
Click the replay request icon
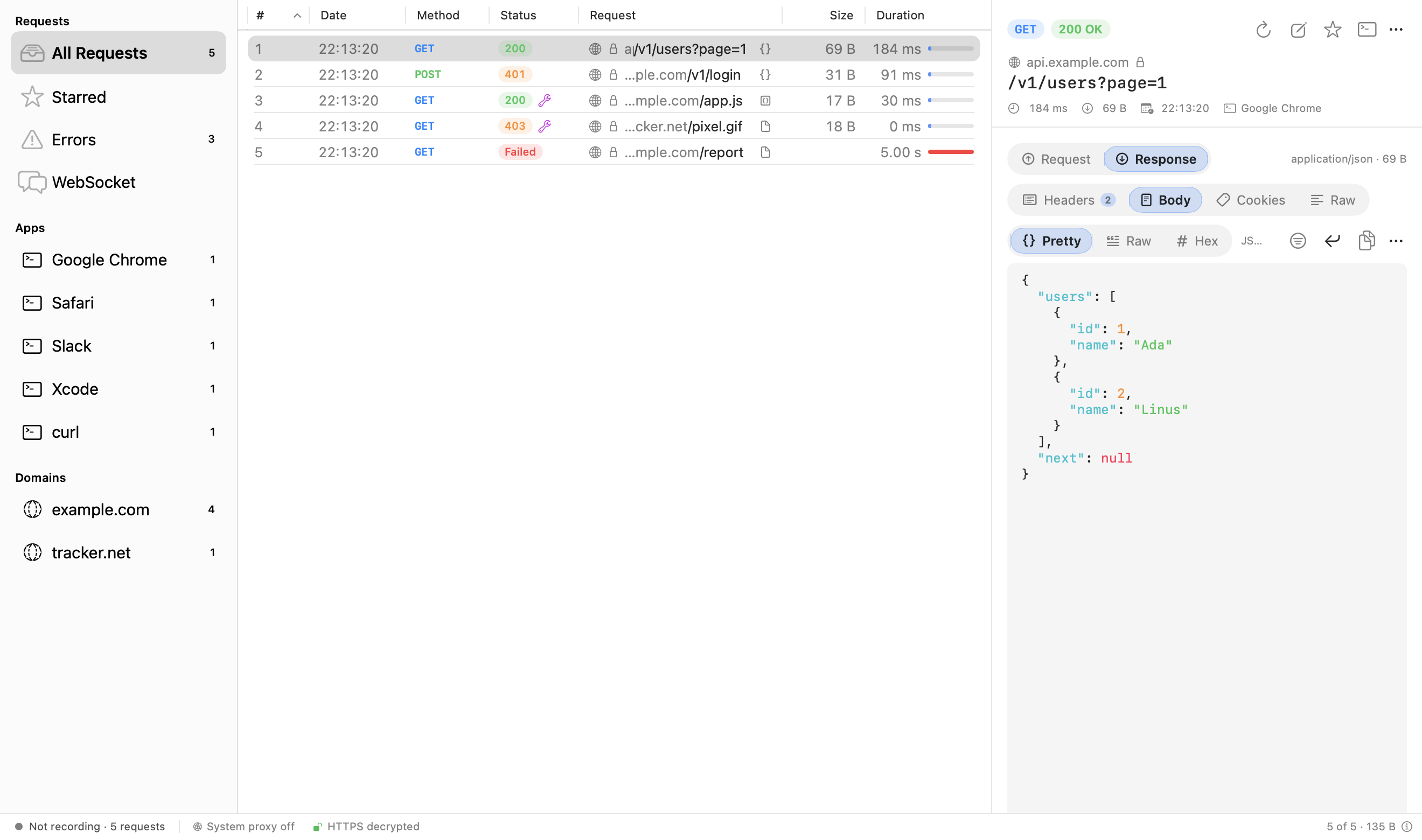coord(1263,30)
